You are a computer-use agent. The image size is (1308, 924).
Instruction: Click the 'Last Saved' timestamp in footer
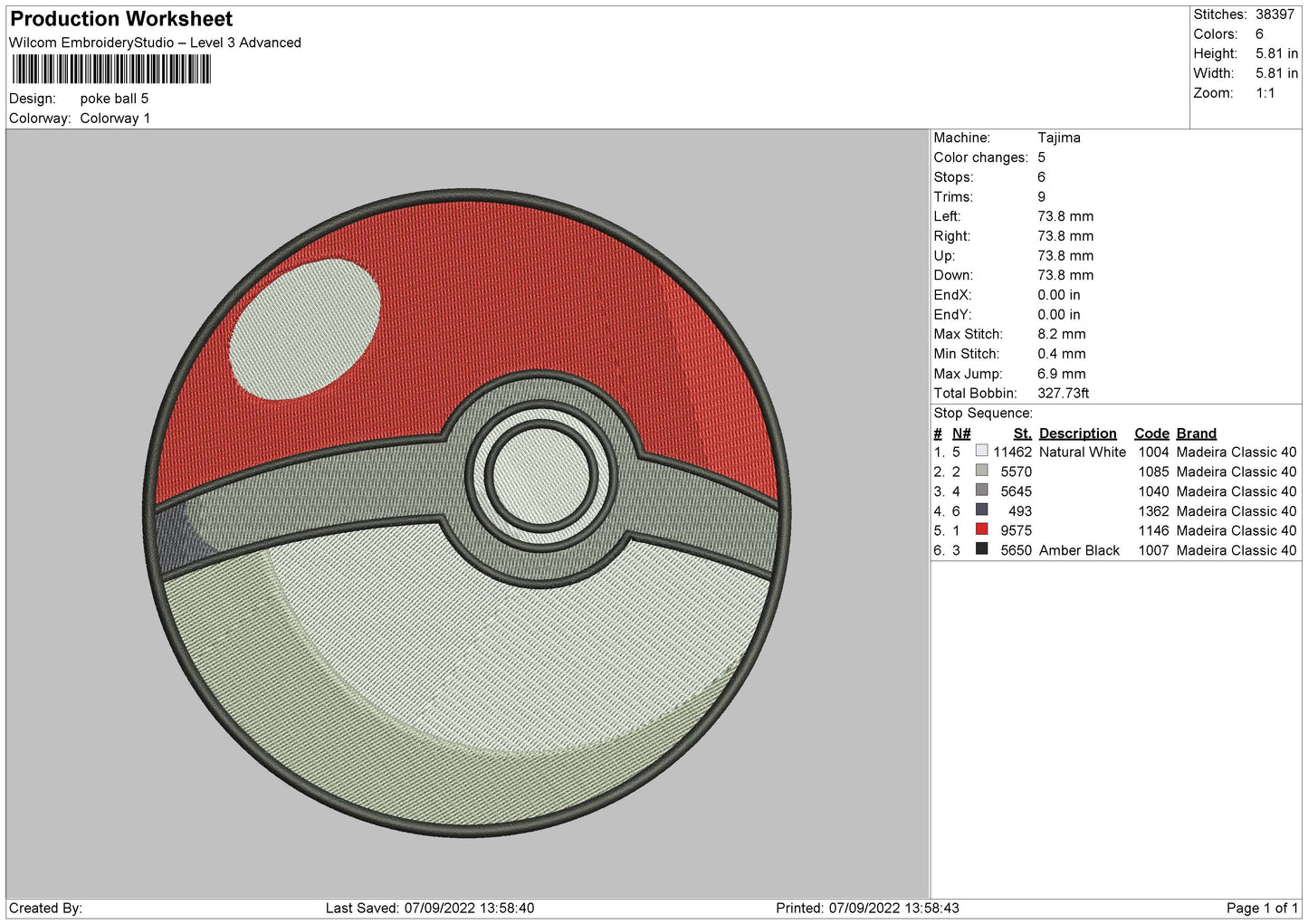point(430,909)
